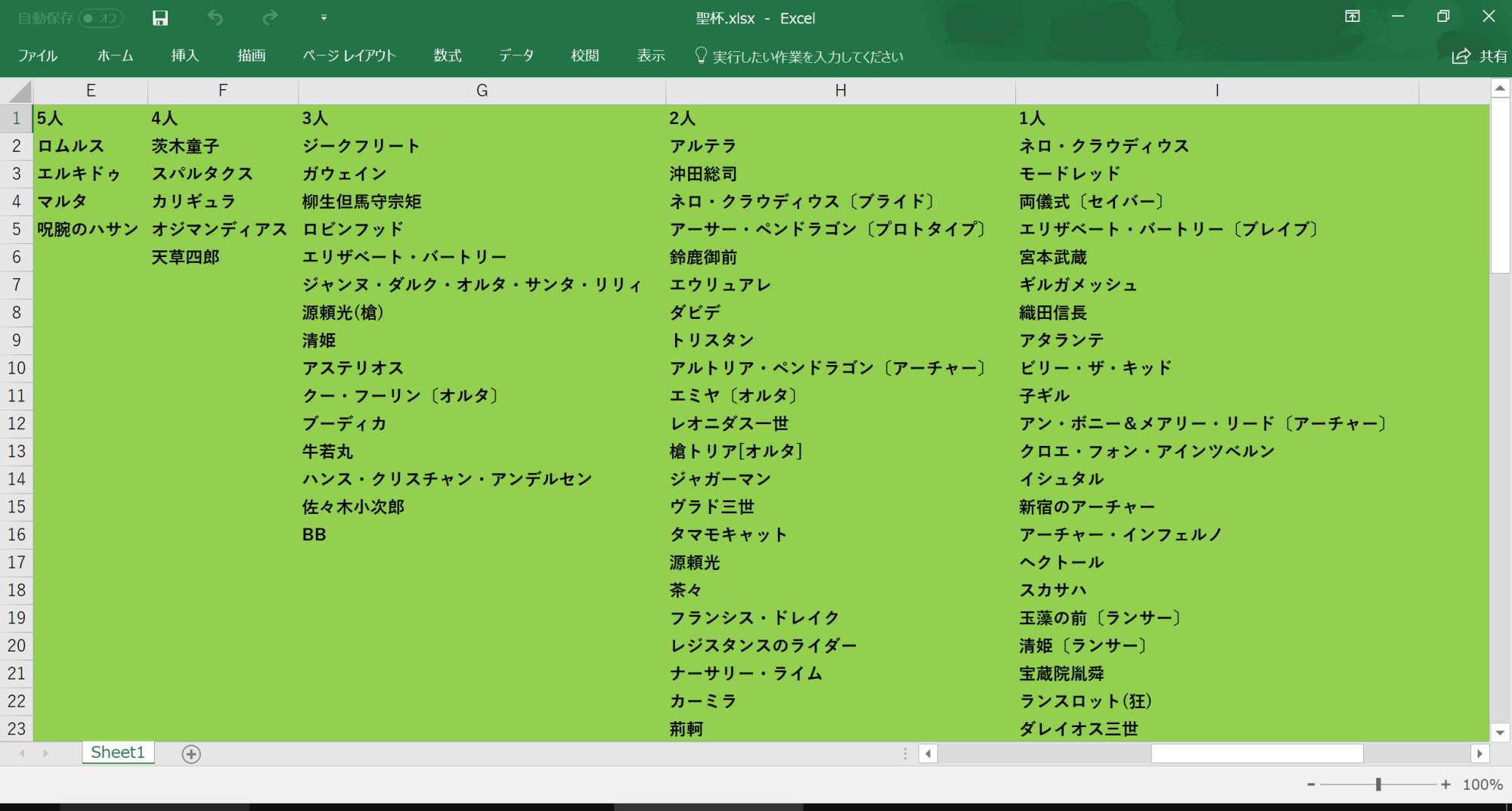Click the zoom out minus icon
This screenshot has height=811, width=1512.
click(1311, 785)
